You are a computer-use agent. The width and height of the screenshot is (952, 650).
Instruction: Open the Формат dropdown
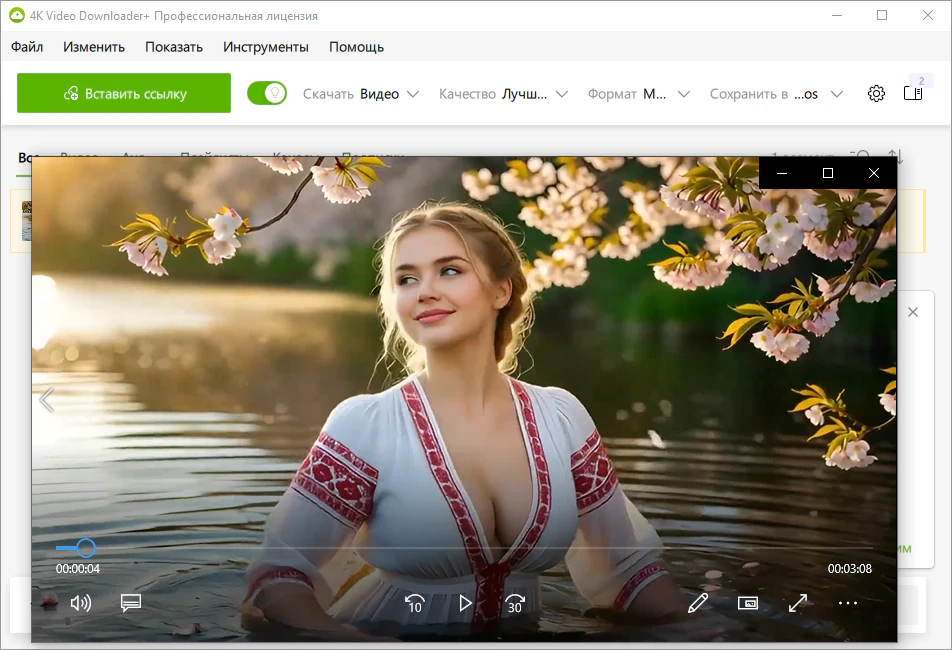point(639,94)
